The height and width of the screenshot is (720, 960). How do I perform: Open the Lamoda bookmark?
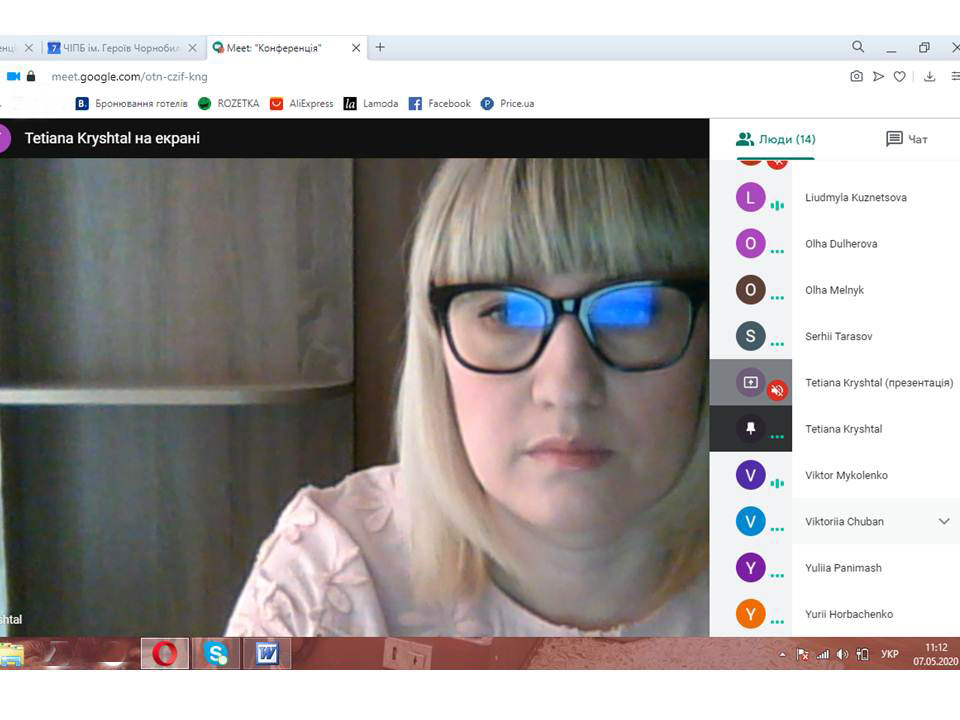[x=371, y=103]
